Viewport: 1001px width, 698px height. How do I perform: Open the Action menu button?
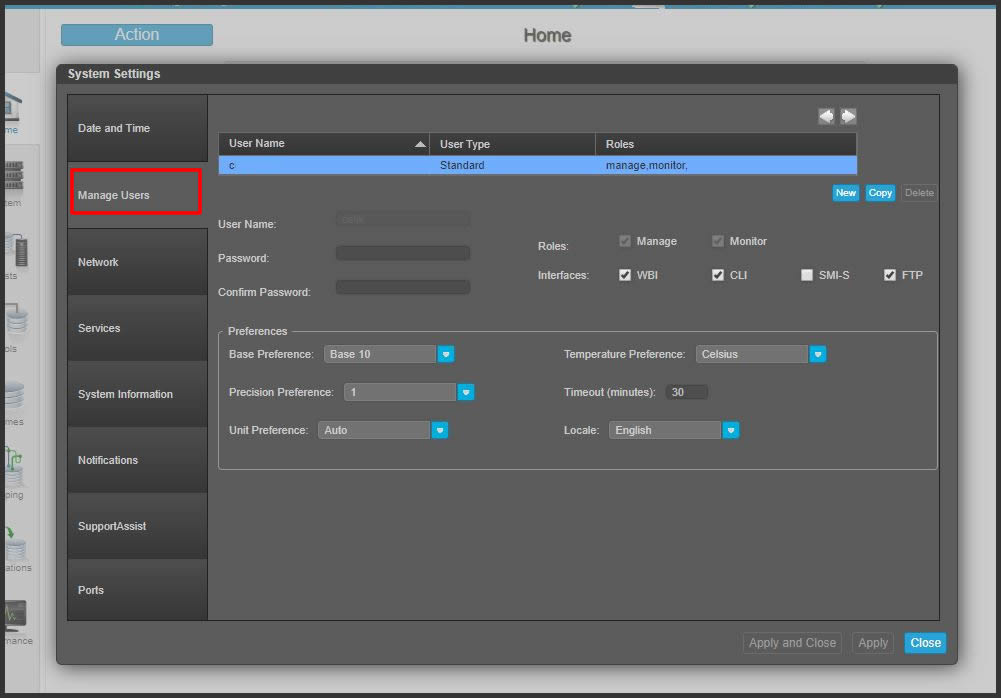tap(137, 35)
